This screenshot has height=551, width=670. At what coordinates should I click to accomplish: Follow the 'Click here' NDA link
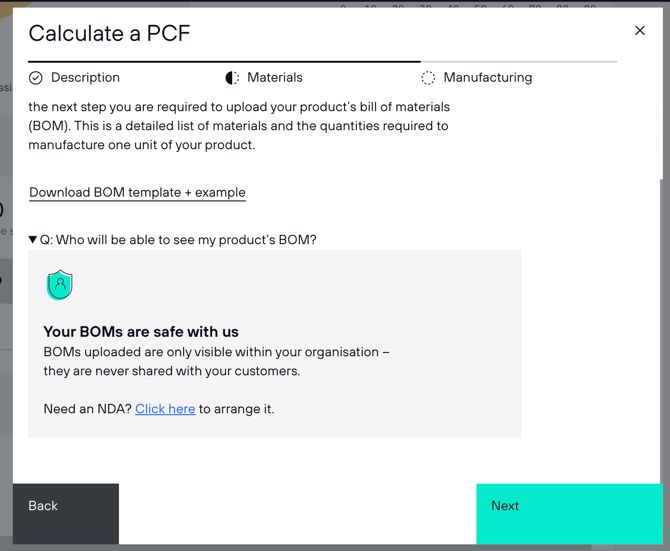165,409
